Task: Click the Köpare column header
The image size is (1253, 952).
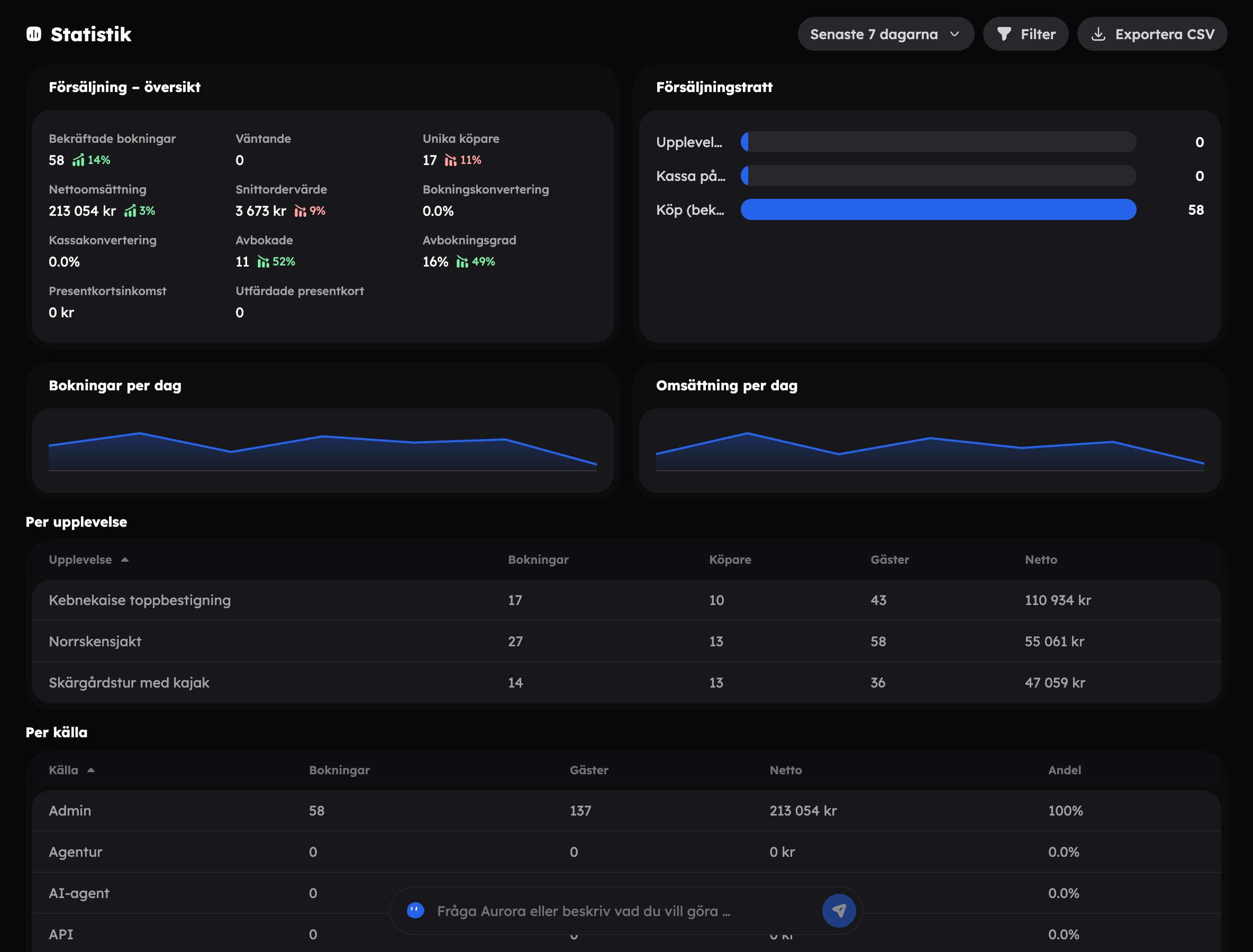Action: [x=730, y=560]
